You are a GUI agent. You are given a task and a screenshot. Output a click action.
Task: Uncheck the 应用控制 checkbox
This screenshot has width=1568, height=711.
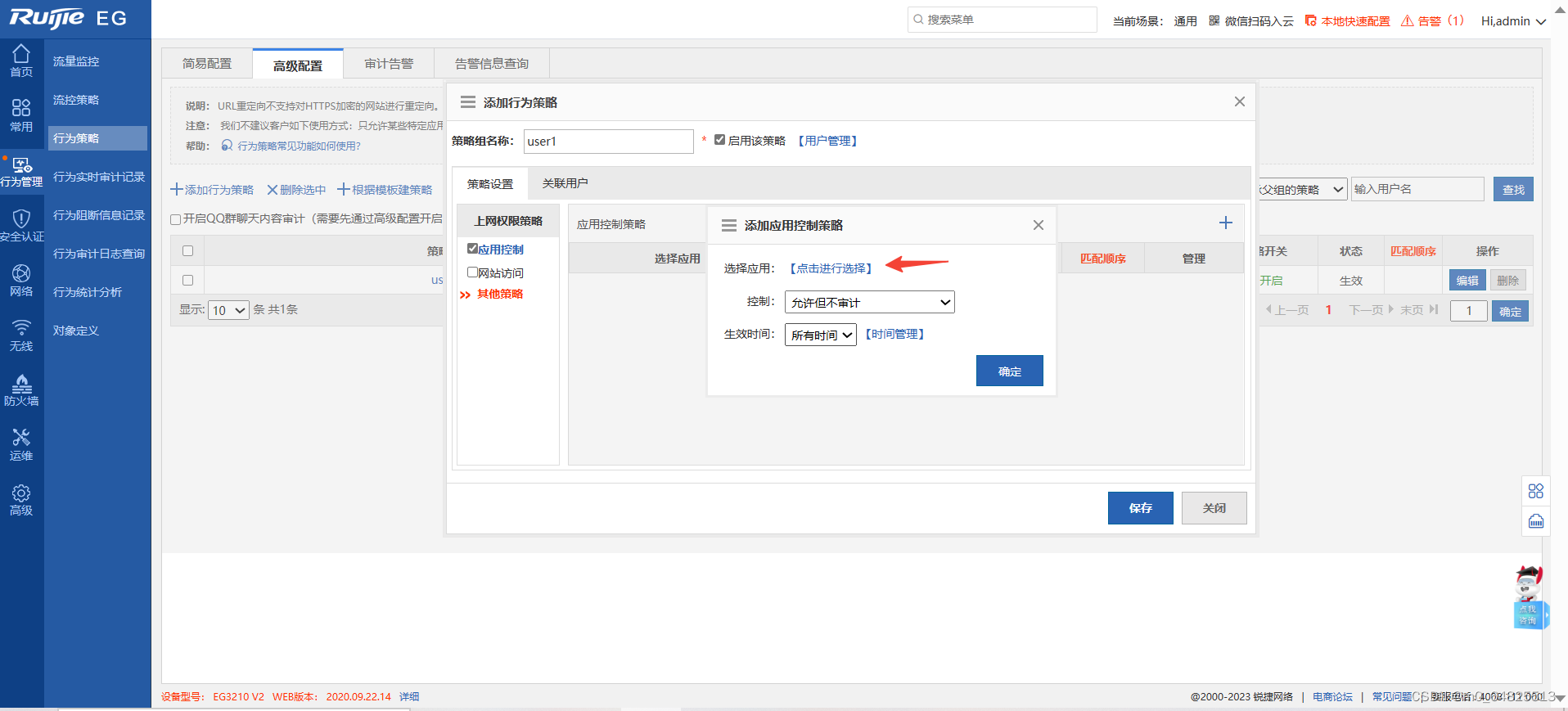[x=472, y=249]
